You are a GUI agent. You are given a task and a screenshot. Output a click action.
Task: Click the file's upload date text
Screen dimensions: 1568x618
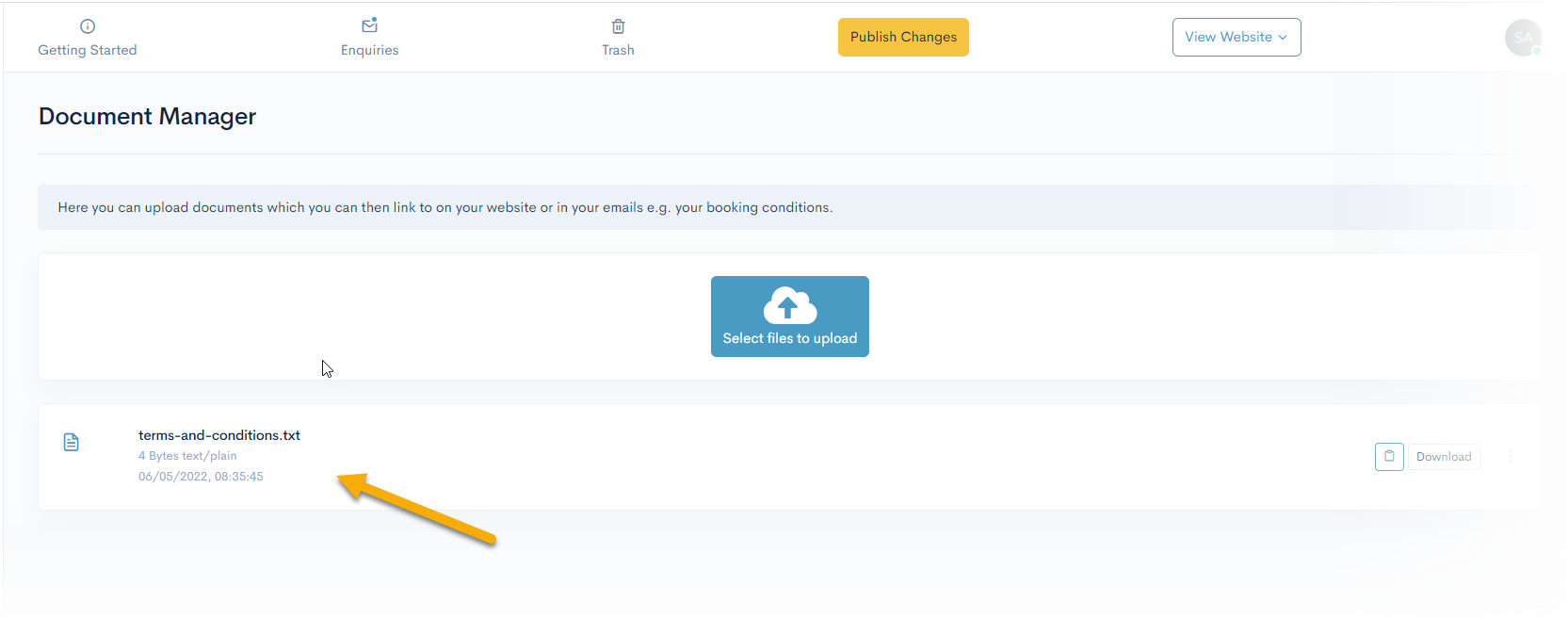pos(201,477)
